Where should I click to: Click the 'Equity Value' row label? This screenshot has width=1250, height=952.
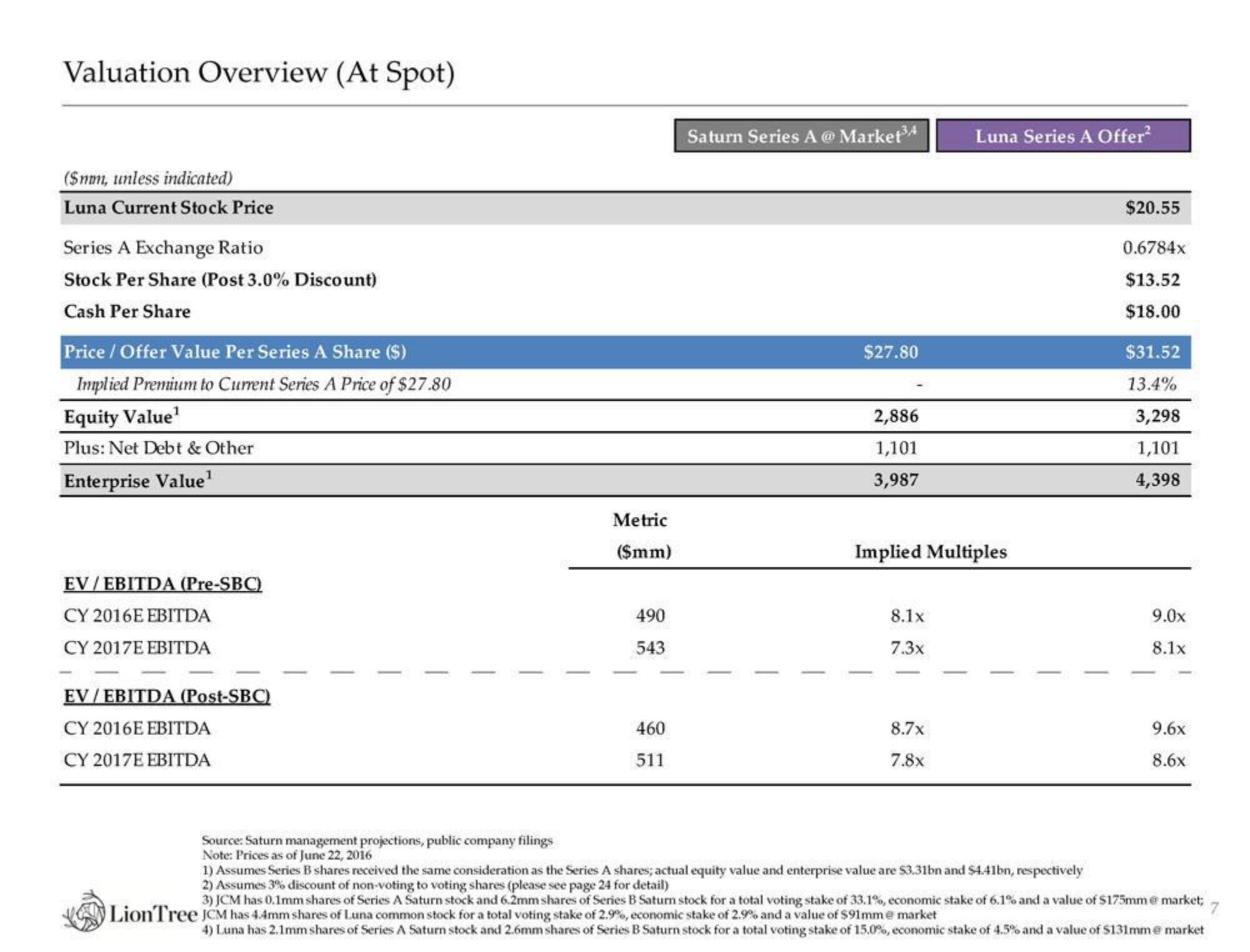pyautogui.click(x=122, y=417)
